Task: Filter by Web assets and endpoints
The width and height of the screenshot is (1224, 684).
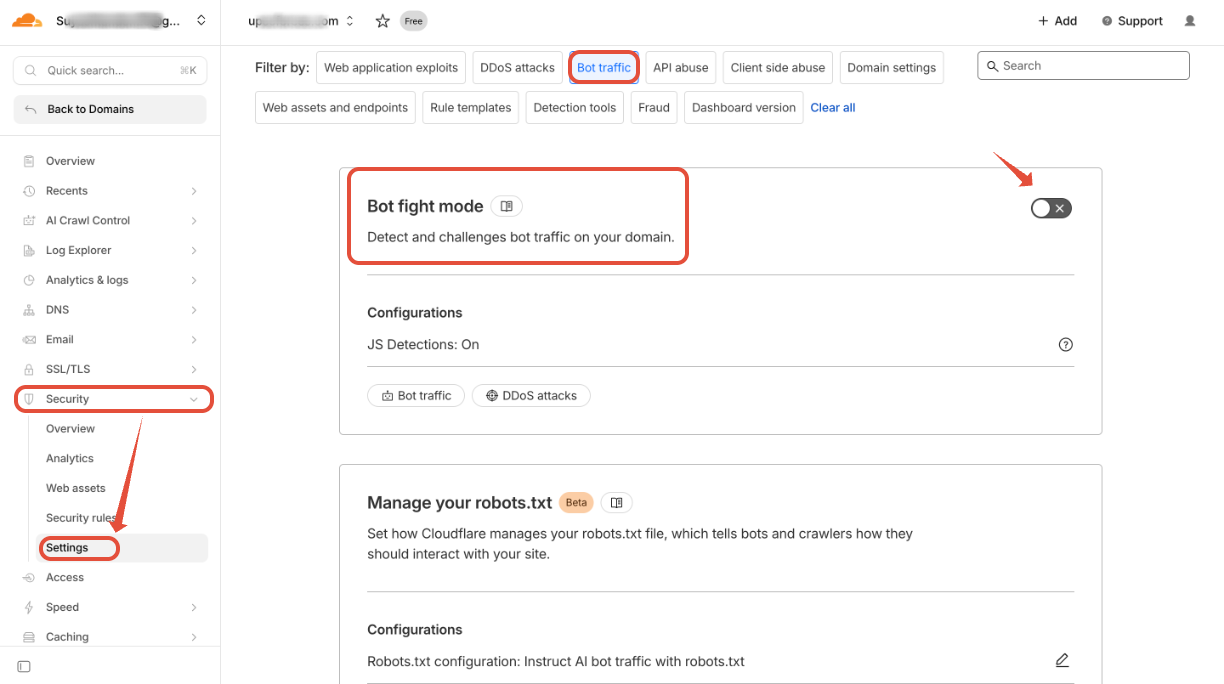Action: coord(335,108)
